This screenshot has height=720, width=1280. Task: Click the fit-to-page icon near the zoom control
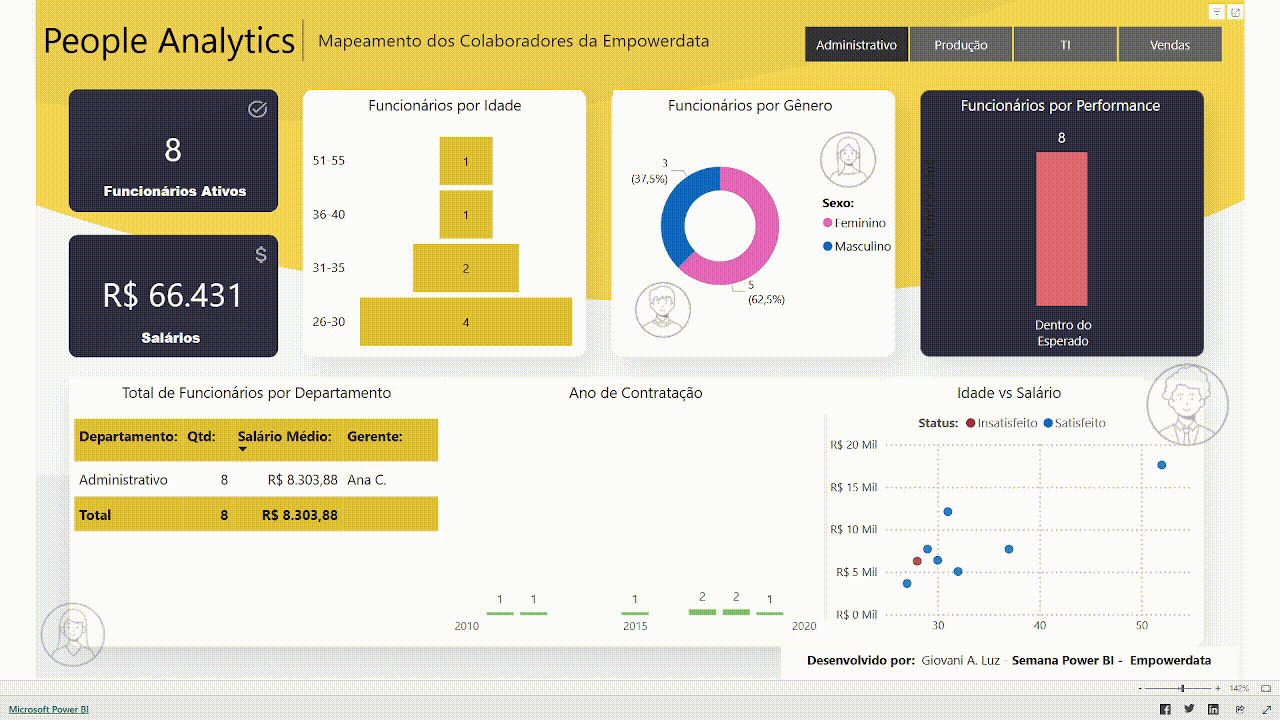[1266, 688]
